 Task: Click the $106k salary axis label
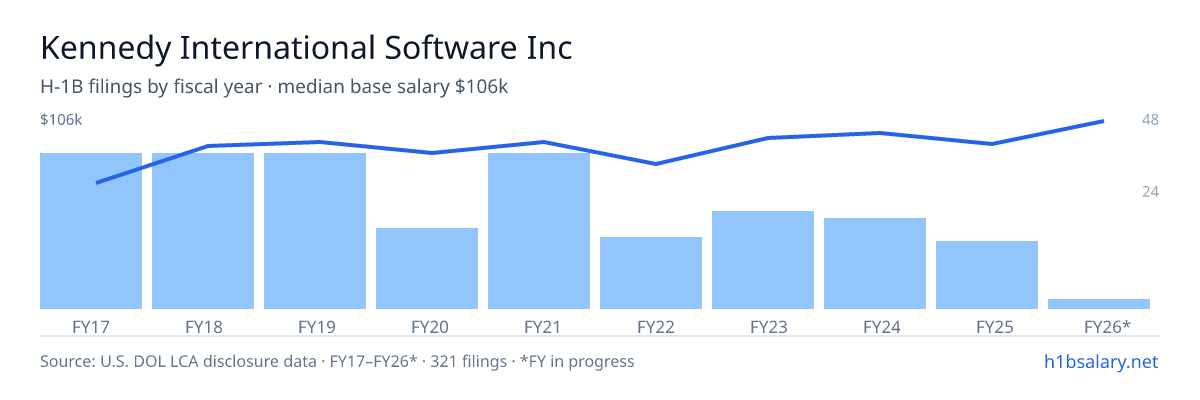coord(61,120)
